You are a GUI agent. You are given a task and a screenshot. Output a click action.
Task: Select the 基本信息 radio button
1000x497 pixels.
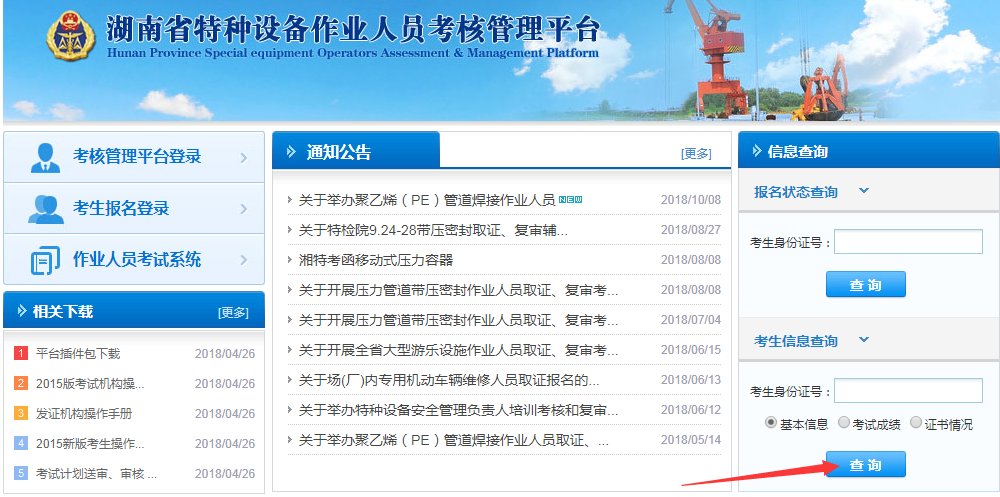tap(770, 422)
